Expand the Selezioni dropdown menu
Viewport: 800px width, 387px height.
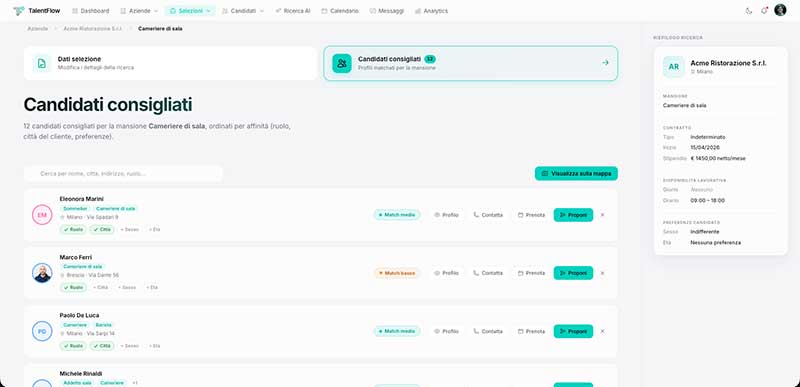190,11
